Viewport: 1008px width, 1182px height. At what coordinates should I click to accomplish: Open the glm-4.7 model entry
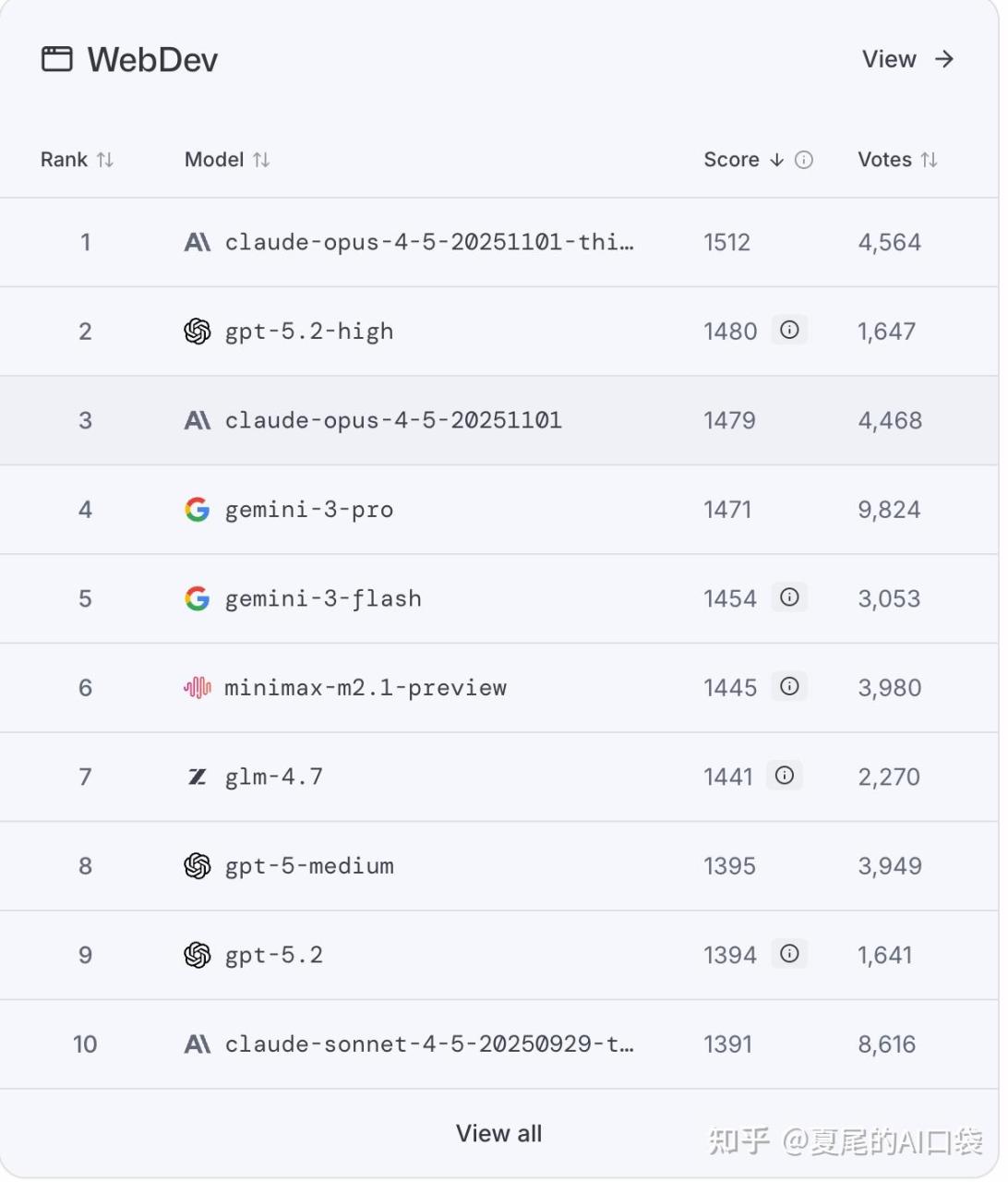[274, 777]
